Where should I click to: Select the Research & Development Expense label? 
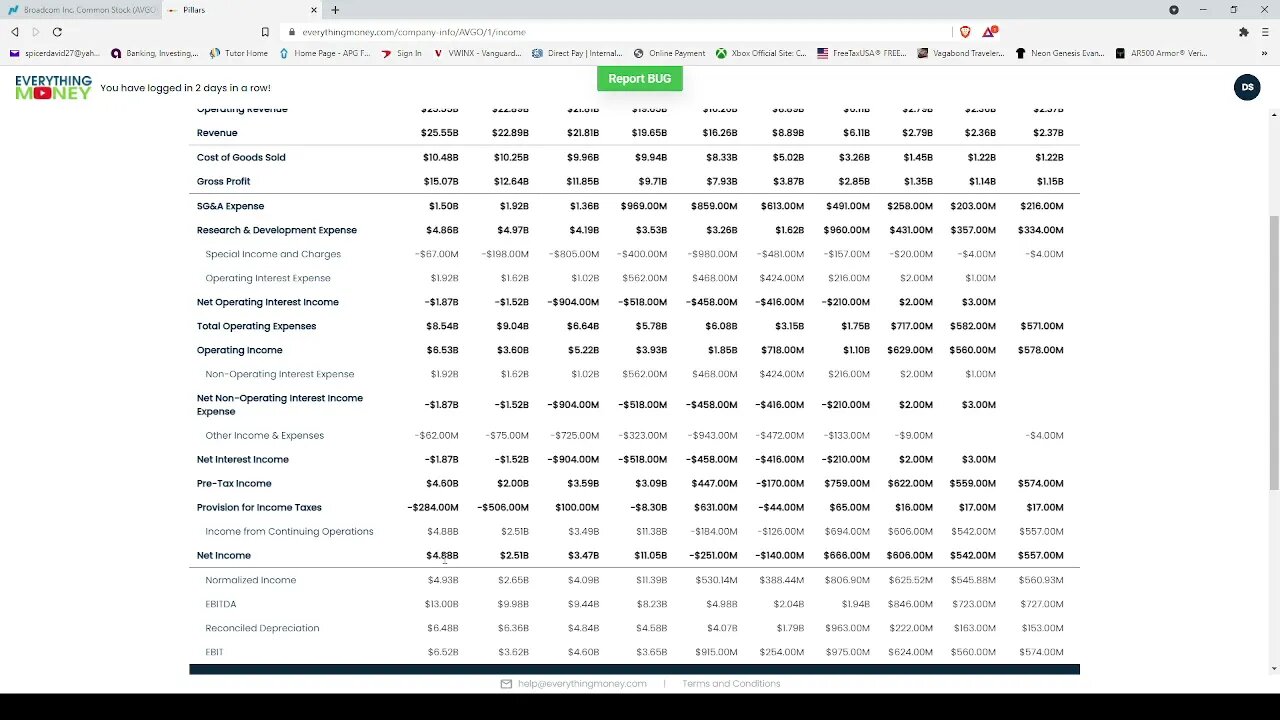[x=277, y=230]
